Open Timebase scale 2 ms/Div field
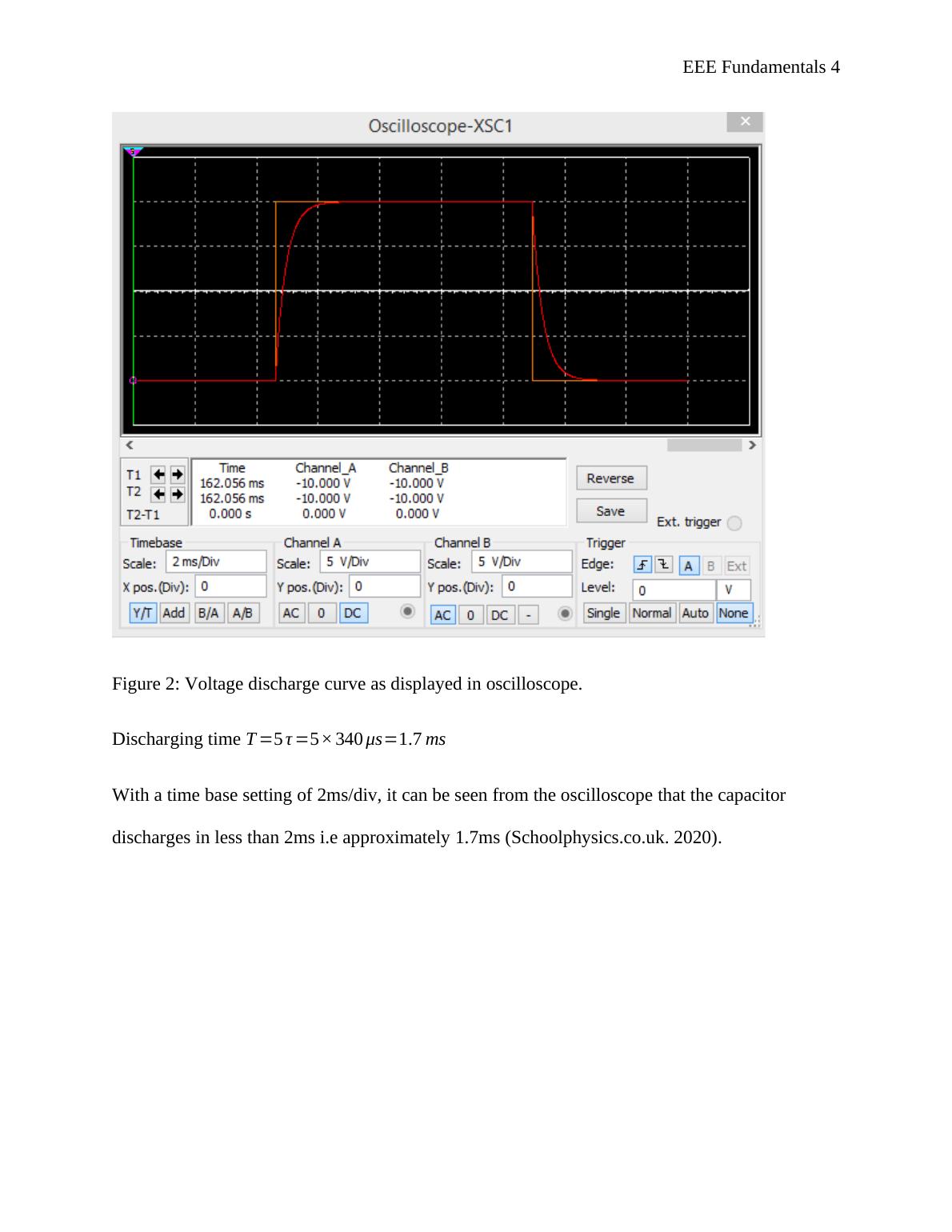Viewport: 952px width, 1232px height. (216, 562)
